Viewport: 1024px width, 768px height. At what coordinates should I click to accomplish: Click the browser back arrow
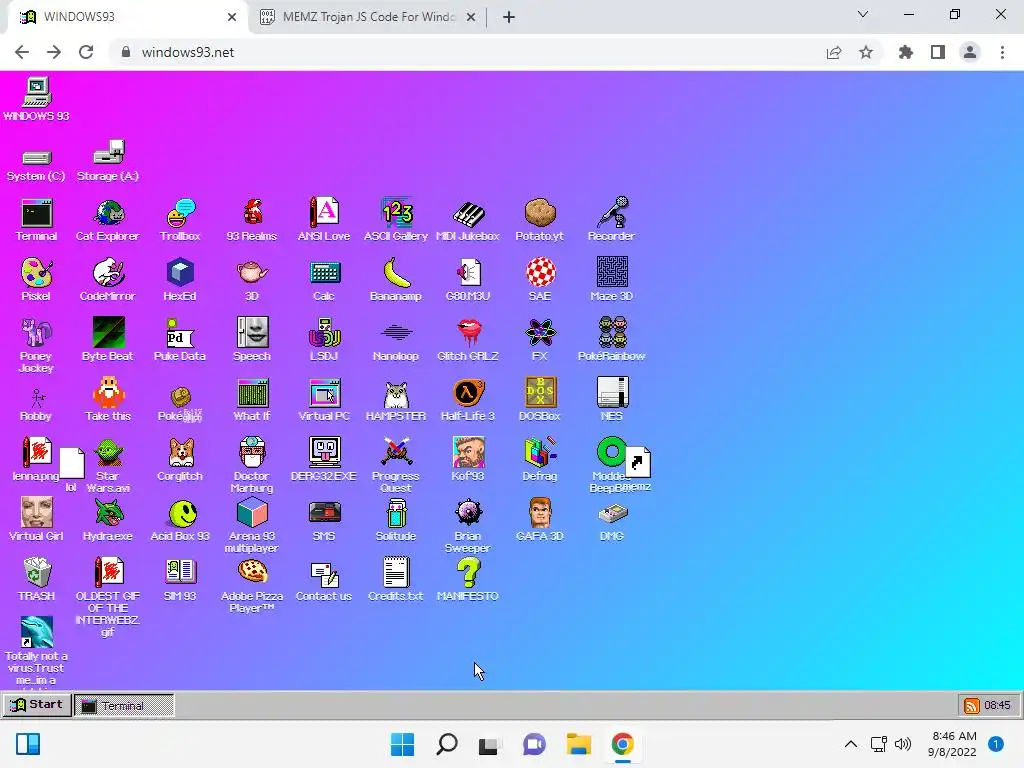[x=22, y=52]
